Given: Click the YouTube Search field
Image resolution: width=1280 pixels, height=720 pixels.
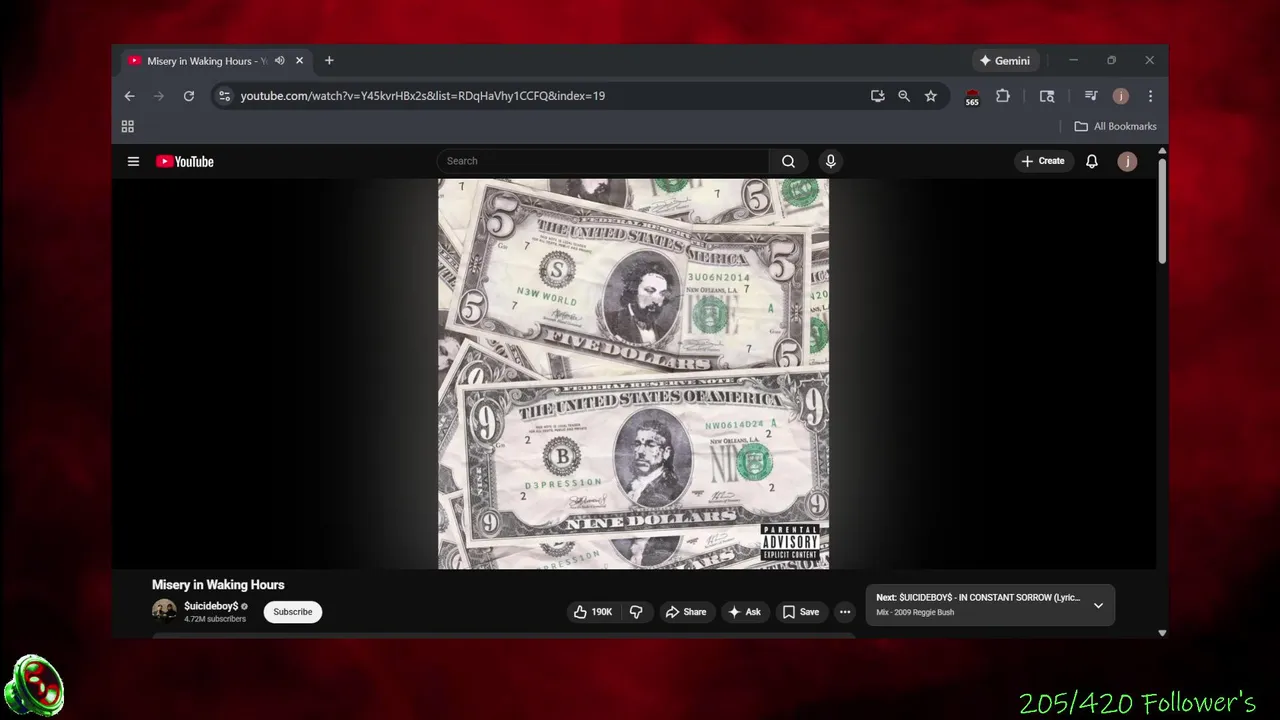Looking at the screenshot, I should point(603,161).
